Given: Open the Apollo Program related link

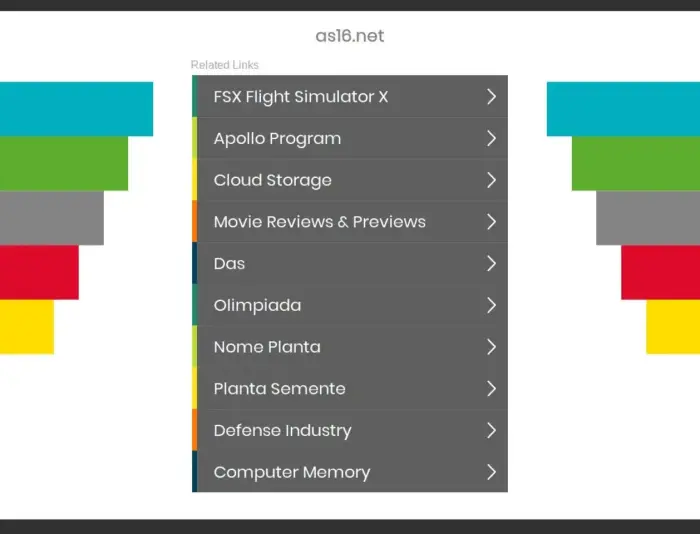Looking at the screenshot, I should click(277, 139).
